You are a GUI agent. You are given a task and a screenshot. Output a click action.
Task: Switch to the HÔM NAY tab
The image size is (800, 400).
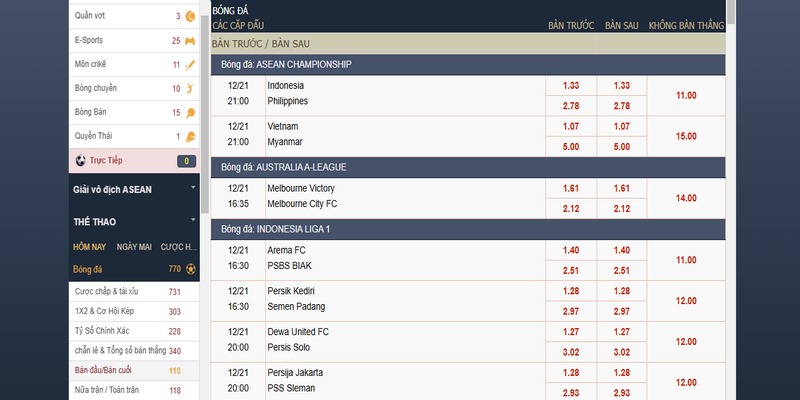point(89,246)
